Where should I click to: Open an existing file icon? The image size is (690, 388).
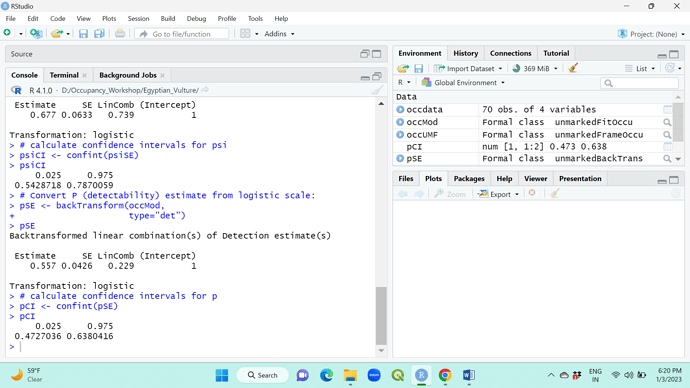coord(57,33)
